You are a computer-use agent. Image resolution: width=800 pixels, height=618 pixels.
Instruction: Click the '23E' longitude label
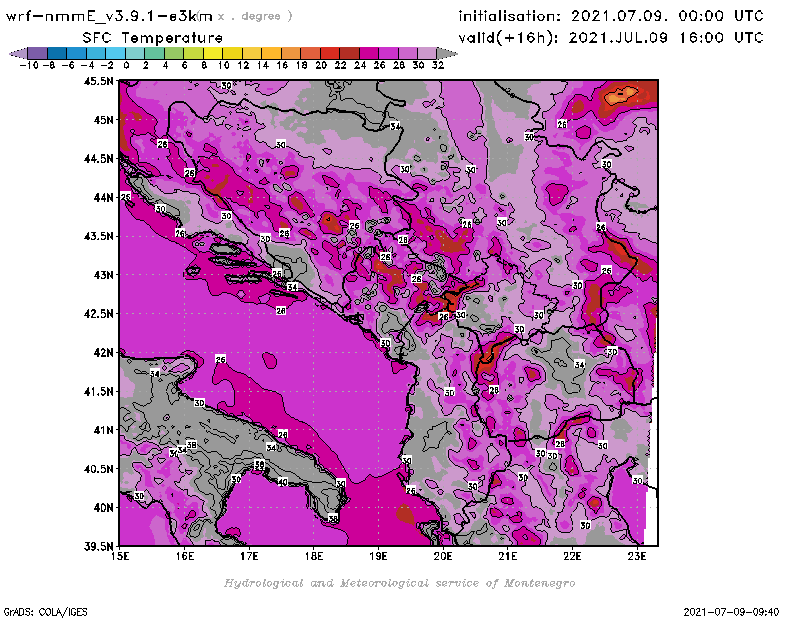click(637, 556)
